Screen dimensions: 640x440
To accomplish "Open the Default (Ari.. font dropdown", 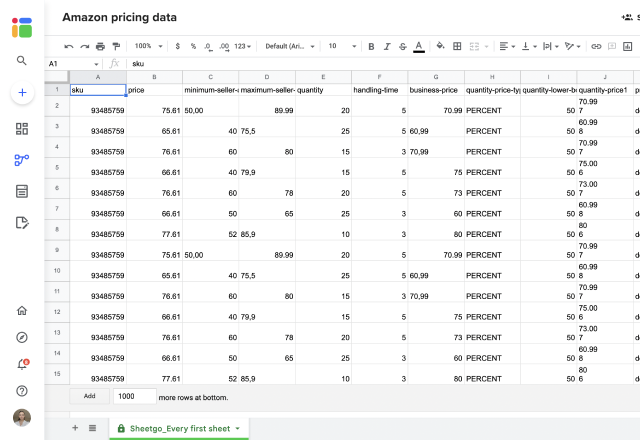I will [290, 47].
